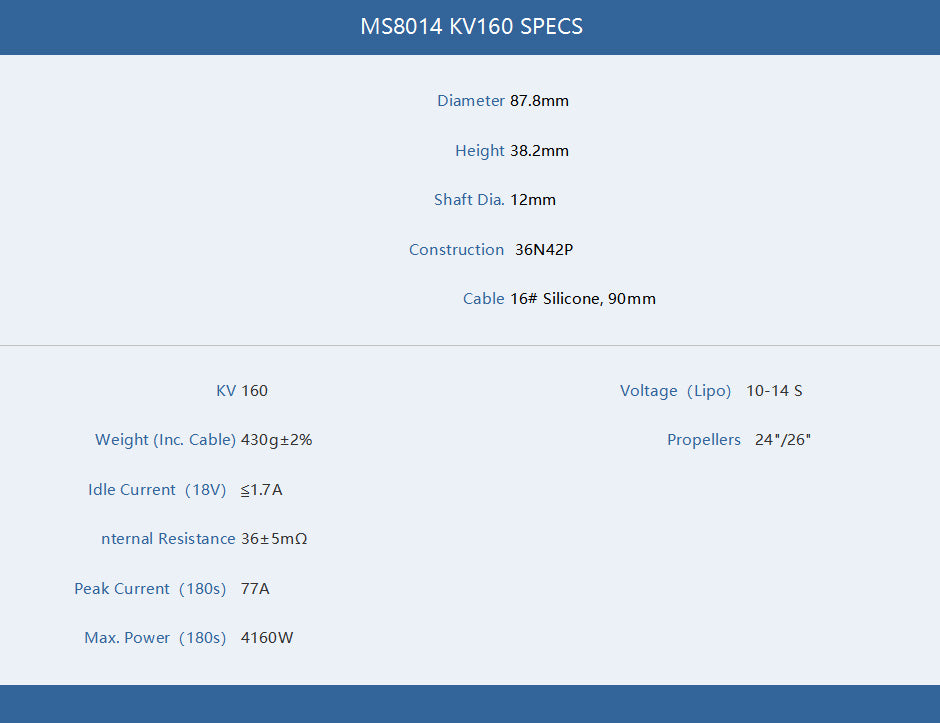
Task: Select the Diameter label
Action: (x=470, y=101)
